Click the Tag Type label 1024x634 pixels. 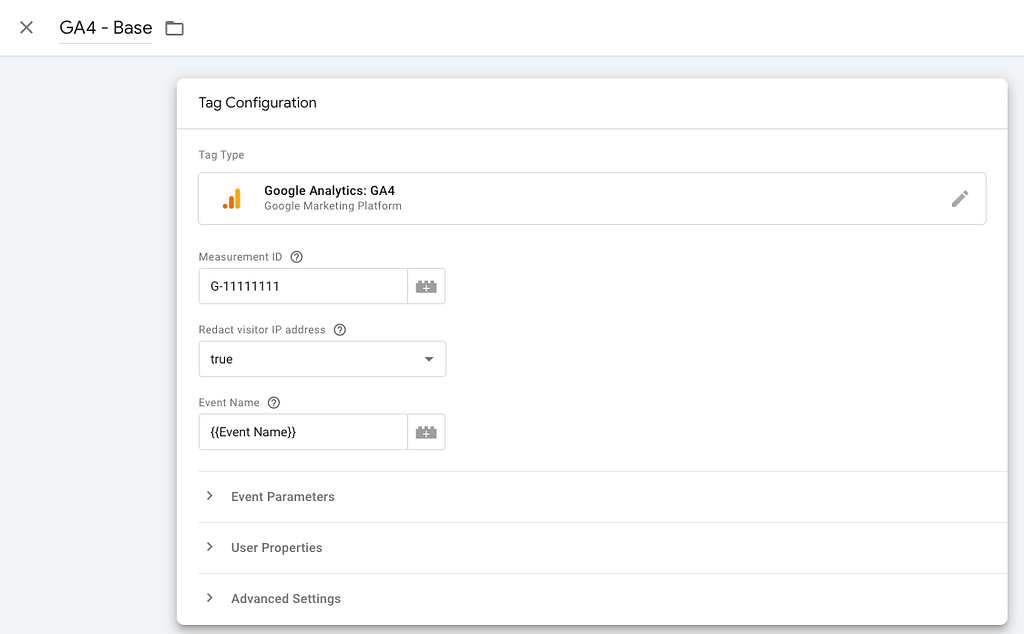pyautogui.click(x=221, y=155)
